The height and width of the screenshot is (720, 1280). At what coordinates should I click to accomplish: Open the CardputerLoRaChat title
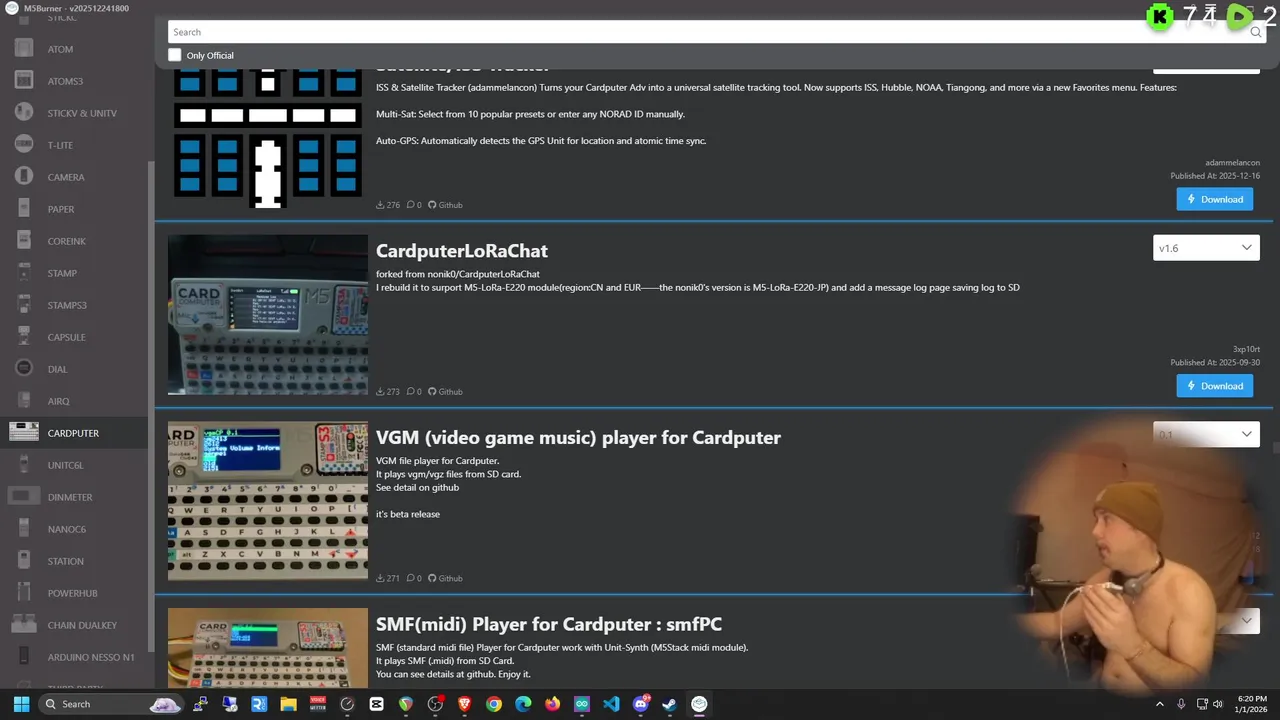pyautogui.click(x=462, y=251)
